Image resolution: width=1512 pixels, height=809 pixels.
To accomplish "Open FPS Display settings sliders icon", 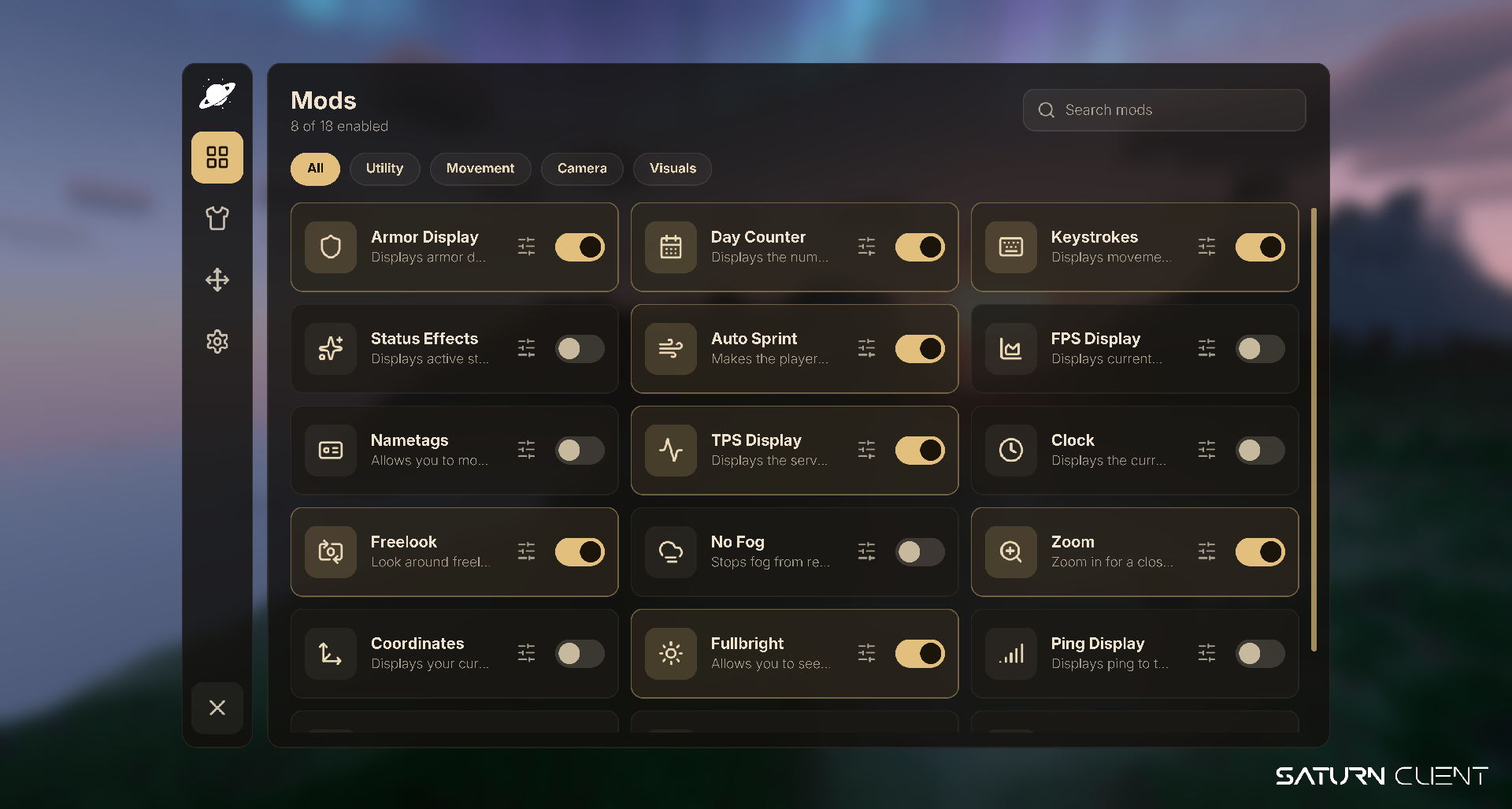I will point(1206,348).
